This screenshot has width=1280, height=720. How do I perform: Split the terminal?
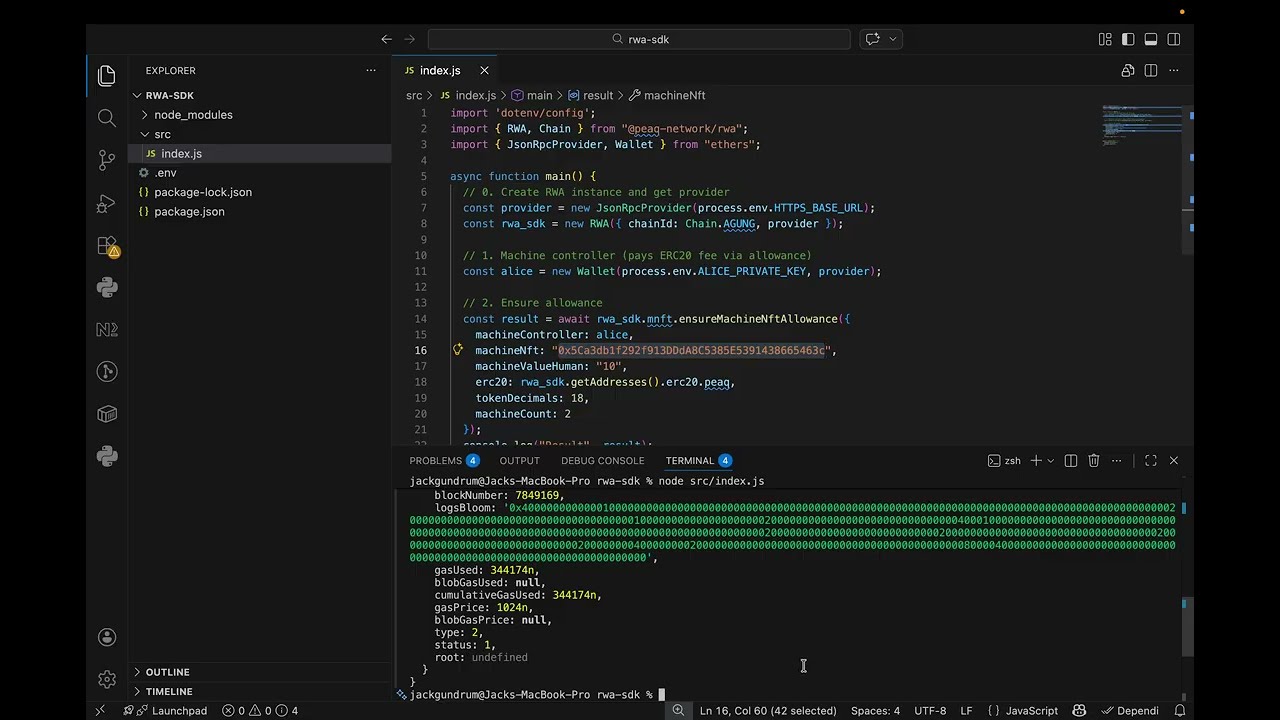tap(1071, 460)
